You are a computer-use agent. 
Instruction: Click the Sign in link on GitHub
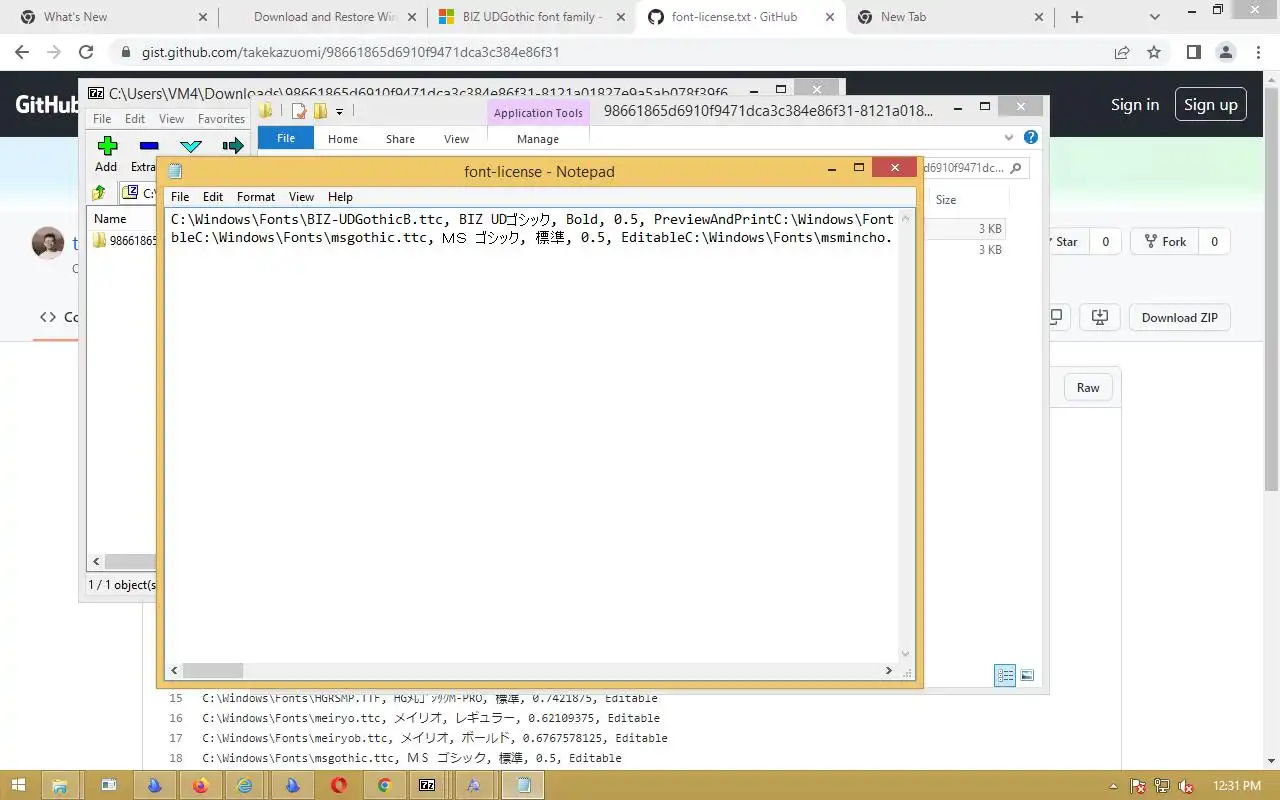click(1135, 104)
